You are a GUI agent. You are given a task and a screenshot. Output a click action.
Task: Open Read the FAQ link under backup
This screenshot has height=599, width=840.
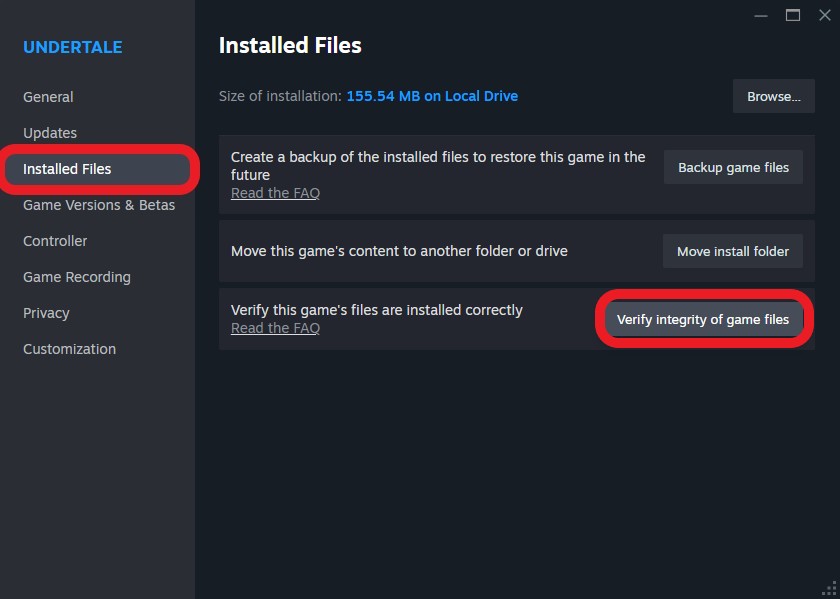click(x=275, y=193)
